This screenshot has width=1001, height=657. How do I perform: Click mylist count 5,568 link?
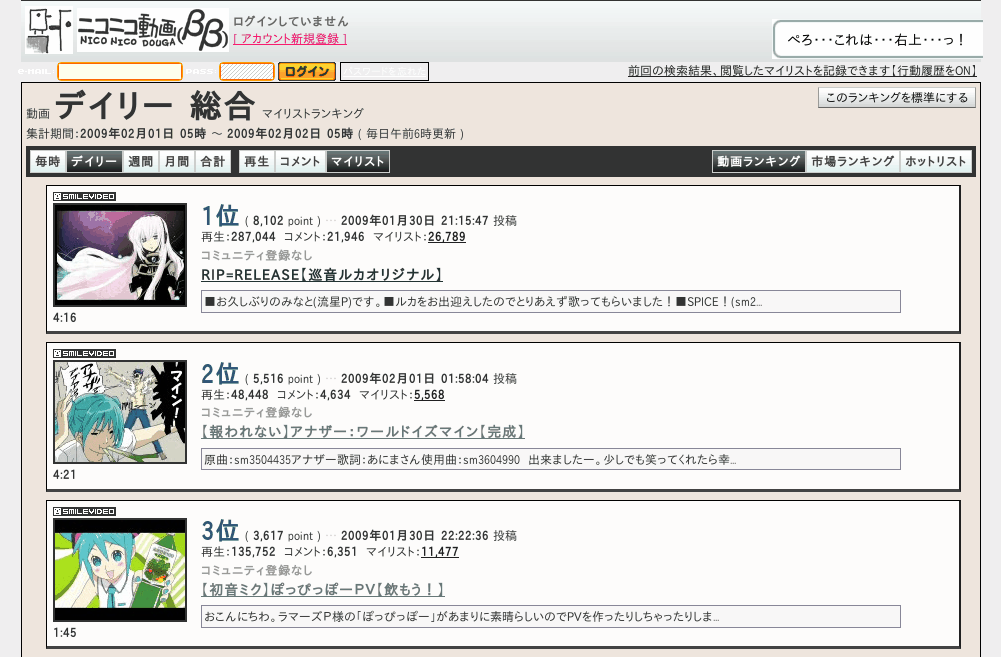[x=429, y=395]
